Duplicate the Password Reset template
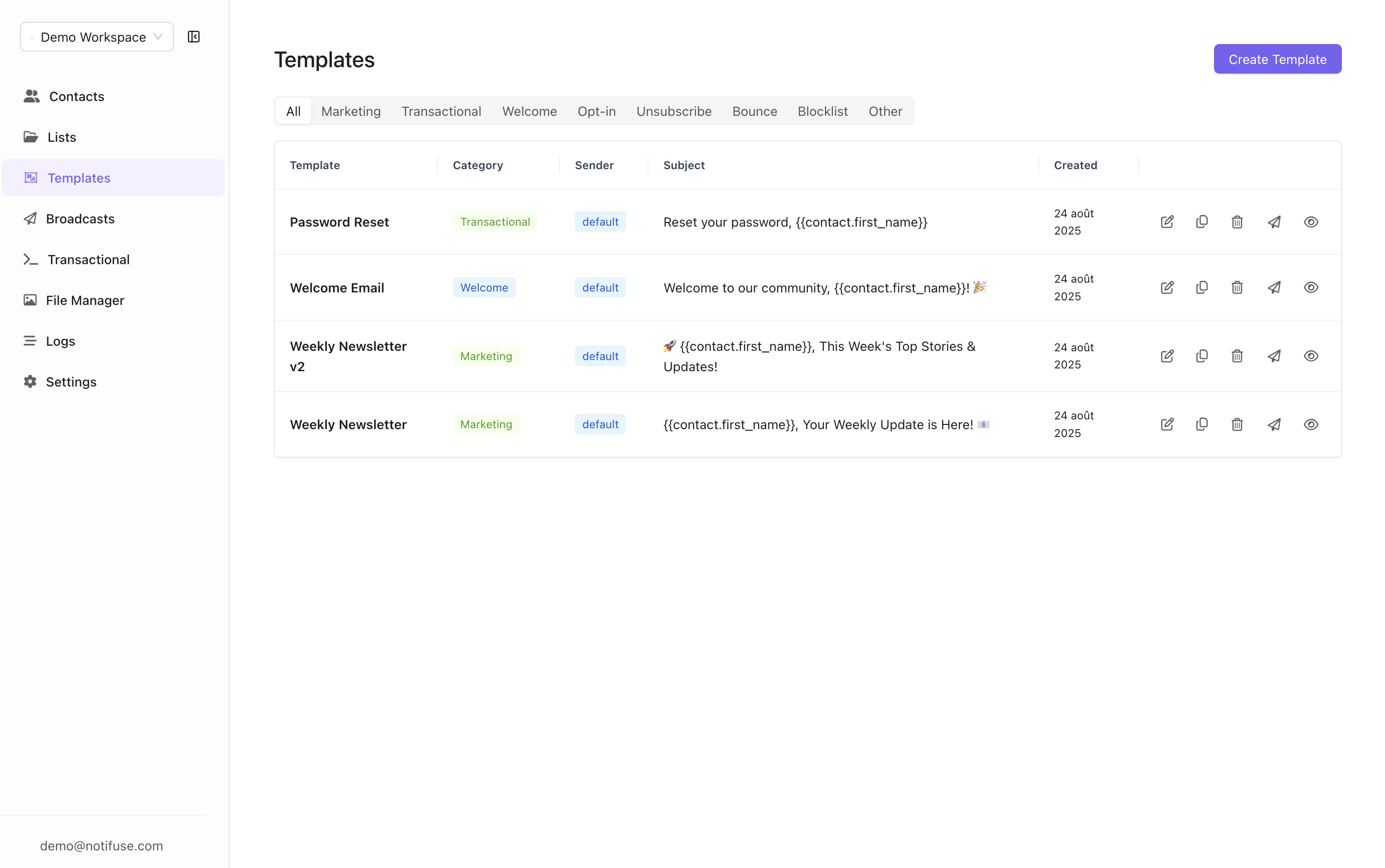Screen dimensions: 1385x868 [x=1202, y=222]
